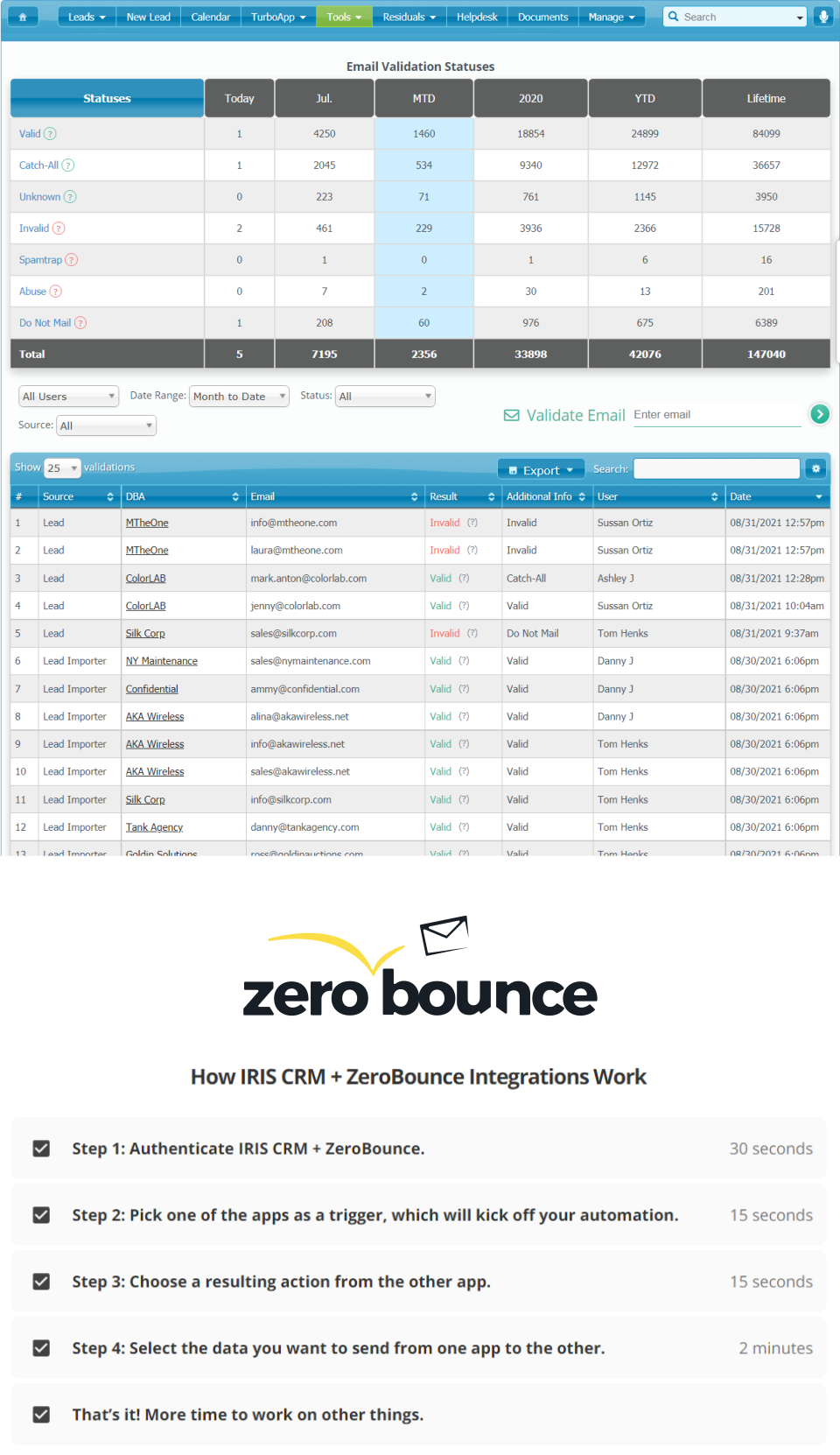Toggle the Step 4 select data checkbox
Image resolution: width=840 pixels, height=1455 pixels.
tap(41, 1348)
